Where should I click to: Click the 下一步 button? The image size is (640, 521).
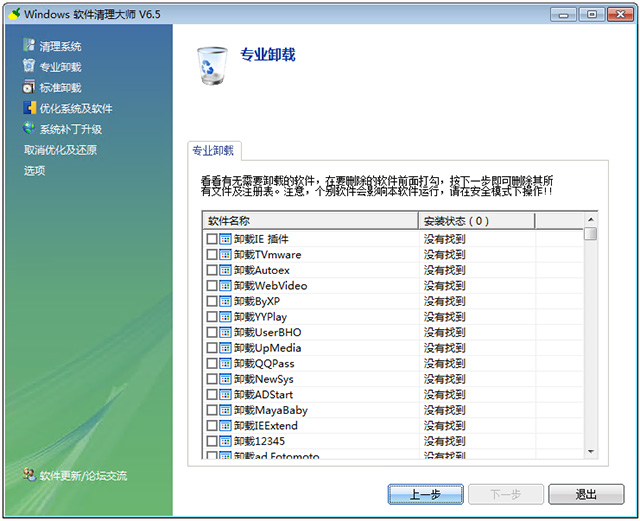tap(506, 494)
